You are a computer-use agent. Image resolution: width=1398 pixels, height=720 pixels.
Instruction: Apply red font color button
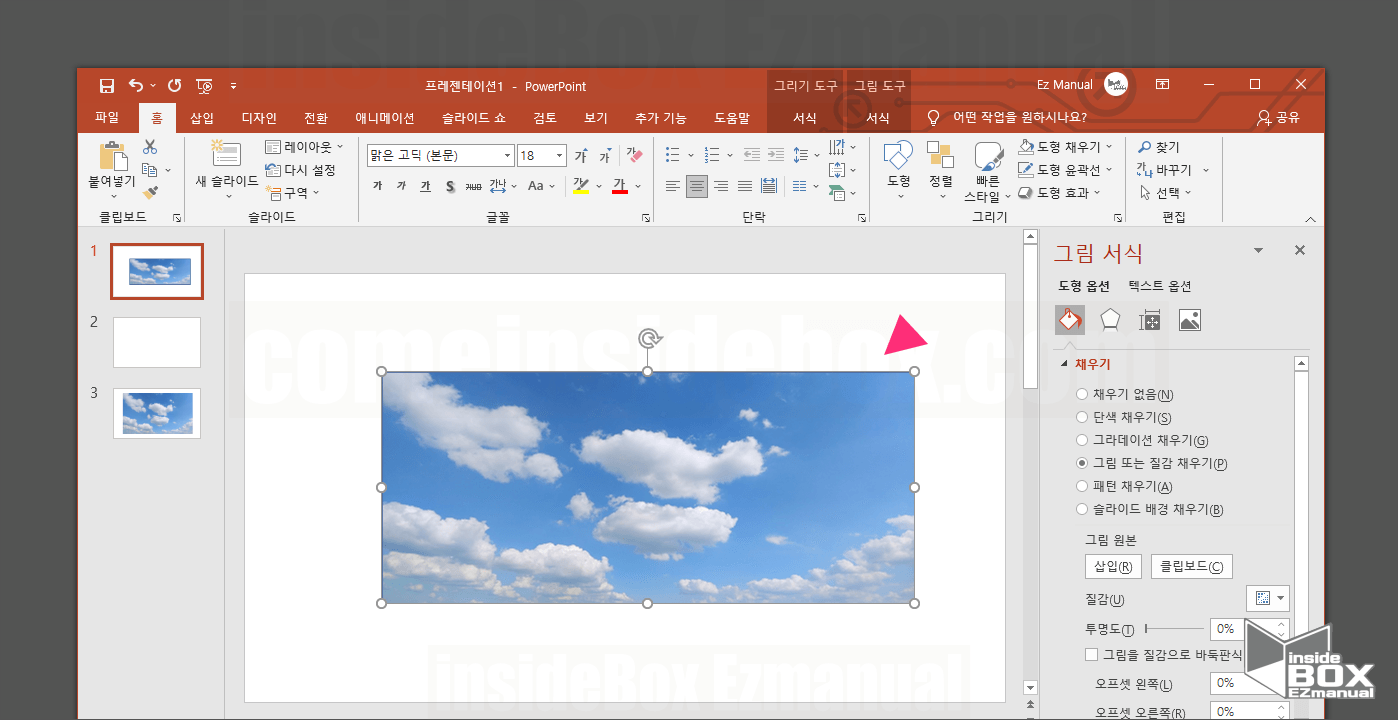619,186
